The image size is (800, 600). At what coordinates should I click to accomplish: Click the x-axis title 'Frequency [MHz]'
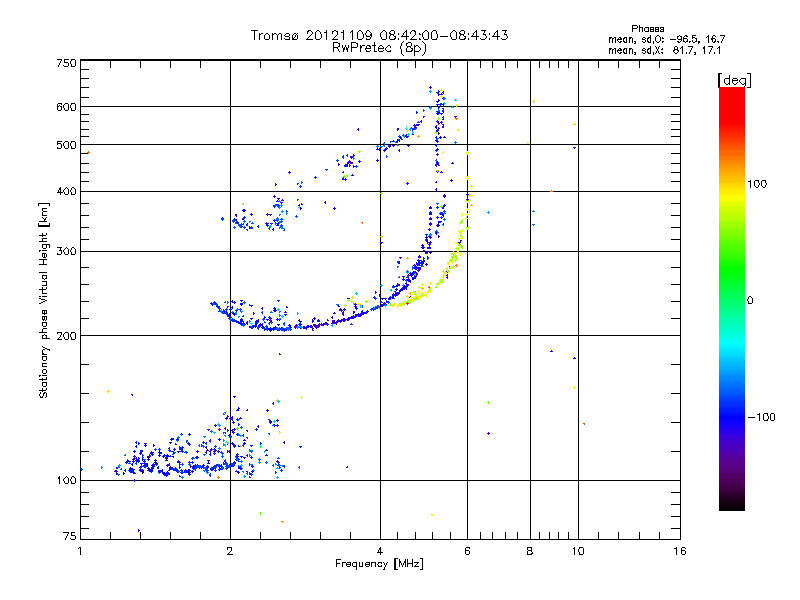tap(379, 564)
